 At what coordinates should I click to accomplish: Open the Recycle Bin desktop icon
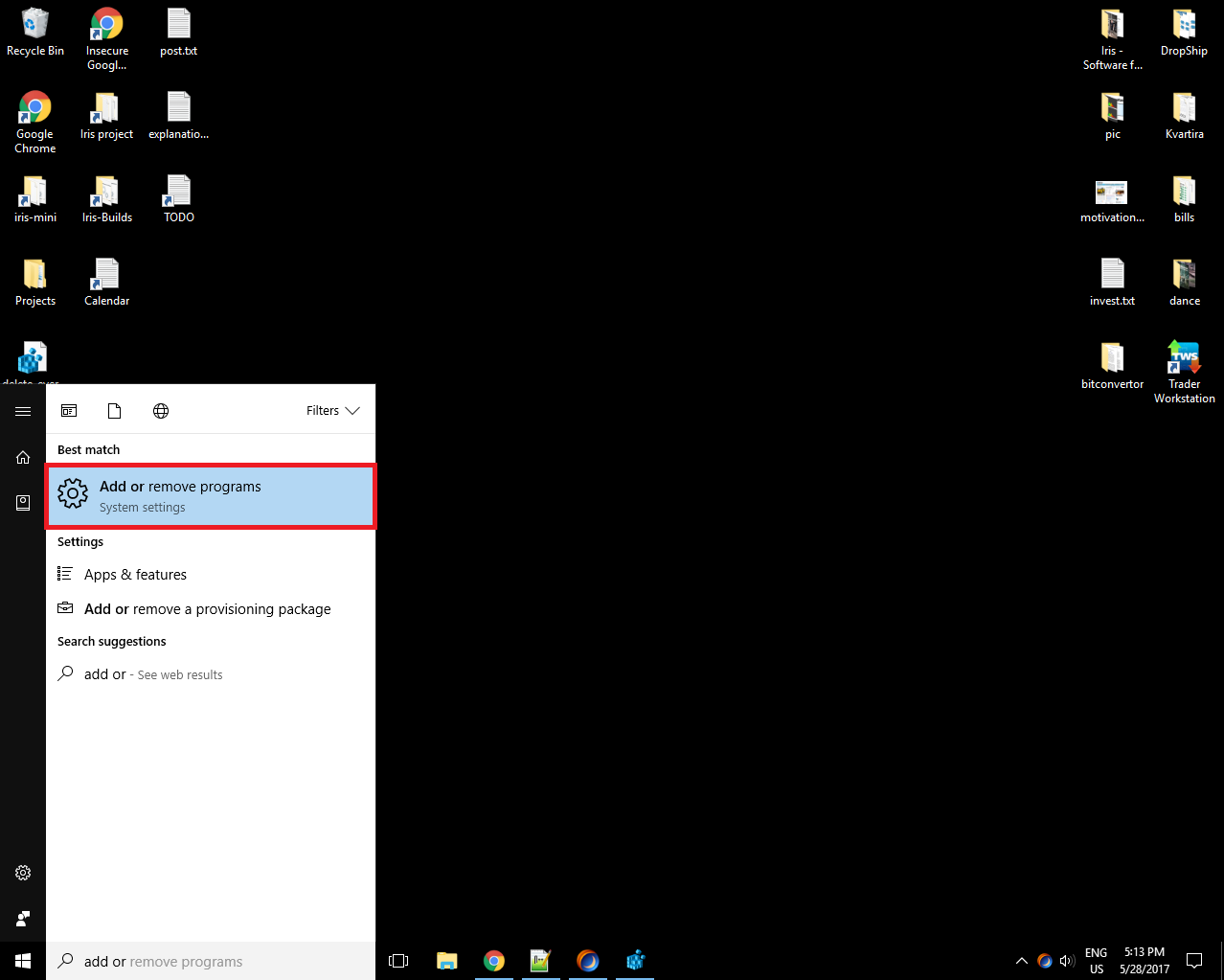[35, 33]
